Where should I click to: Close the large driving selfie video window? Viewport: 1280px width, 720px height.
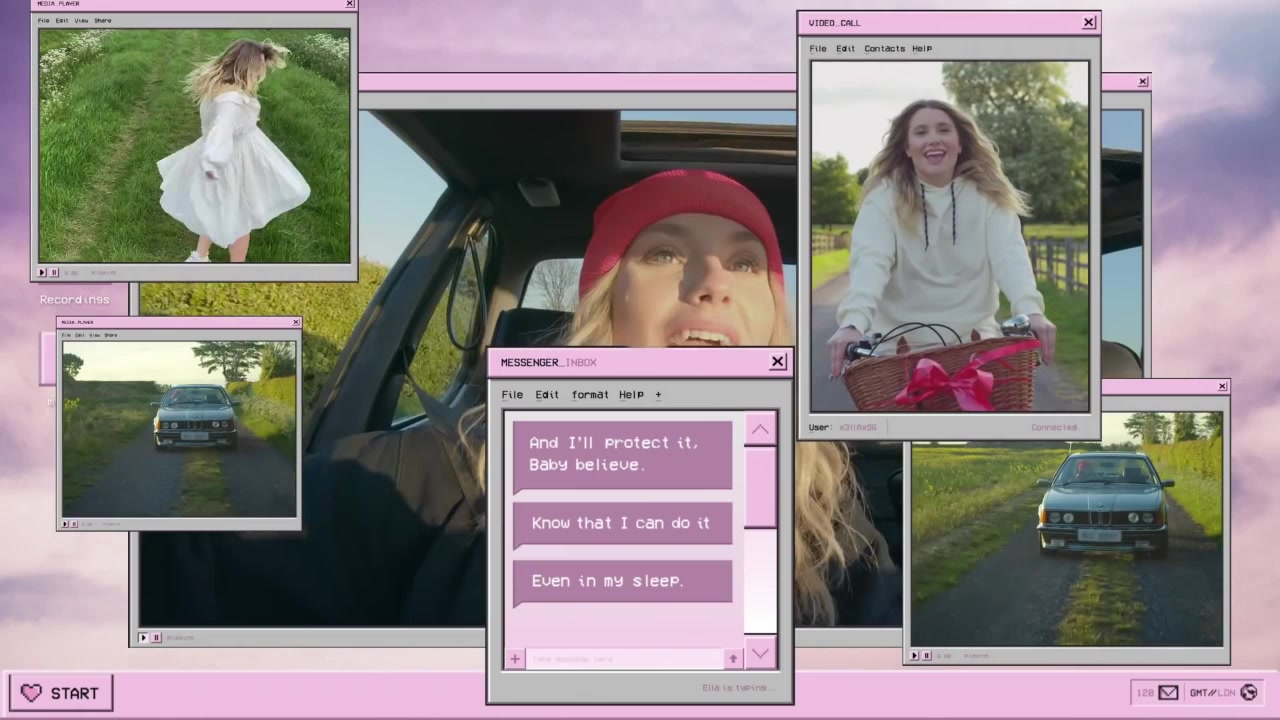coord(1143,82)
